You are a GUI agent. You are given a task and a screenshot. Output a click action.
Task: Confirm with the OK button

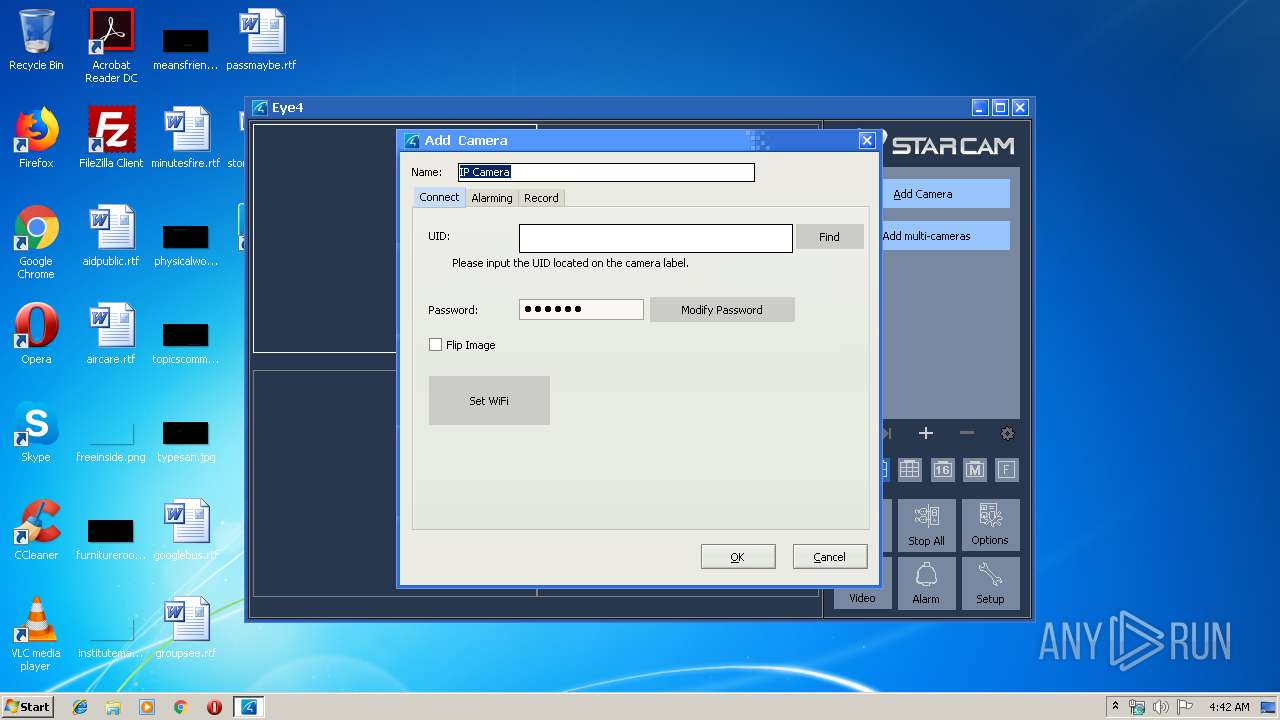[737, 557]
